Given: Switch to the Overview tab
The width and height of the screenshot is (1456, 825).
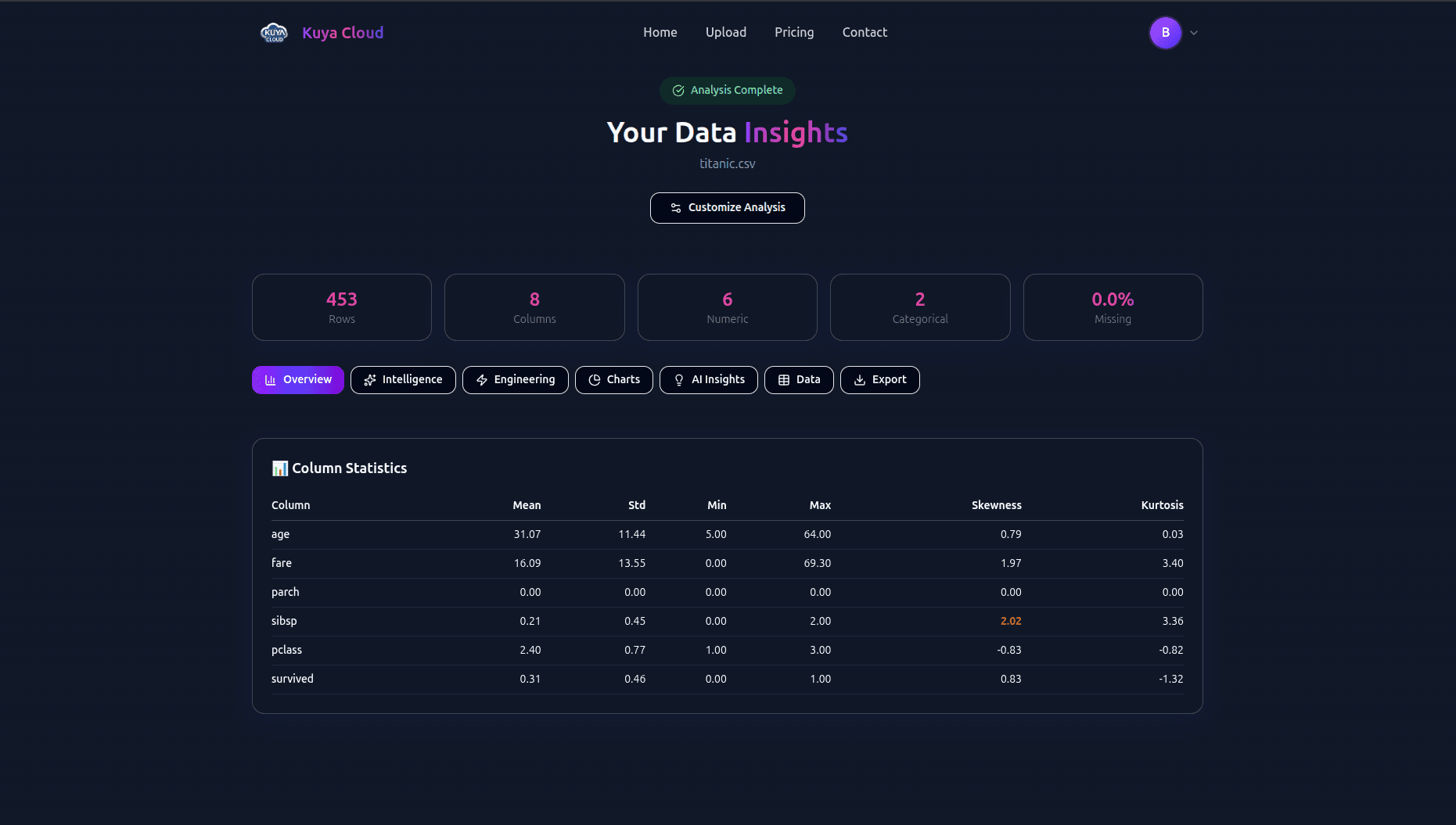Looking at the screenshot, I should pos(298,380).
